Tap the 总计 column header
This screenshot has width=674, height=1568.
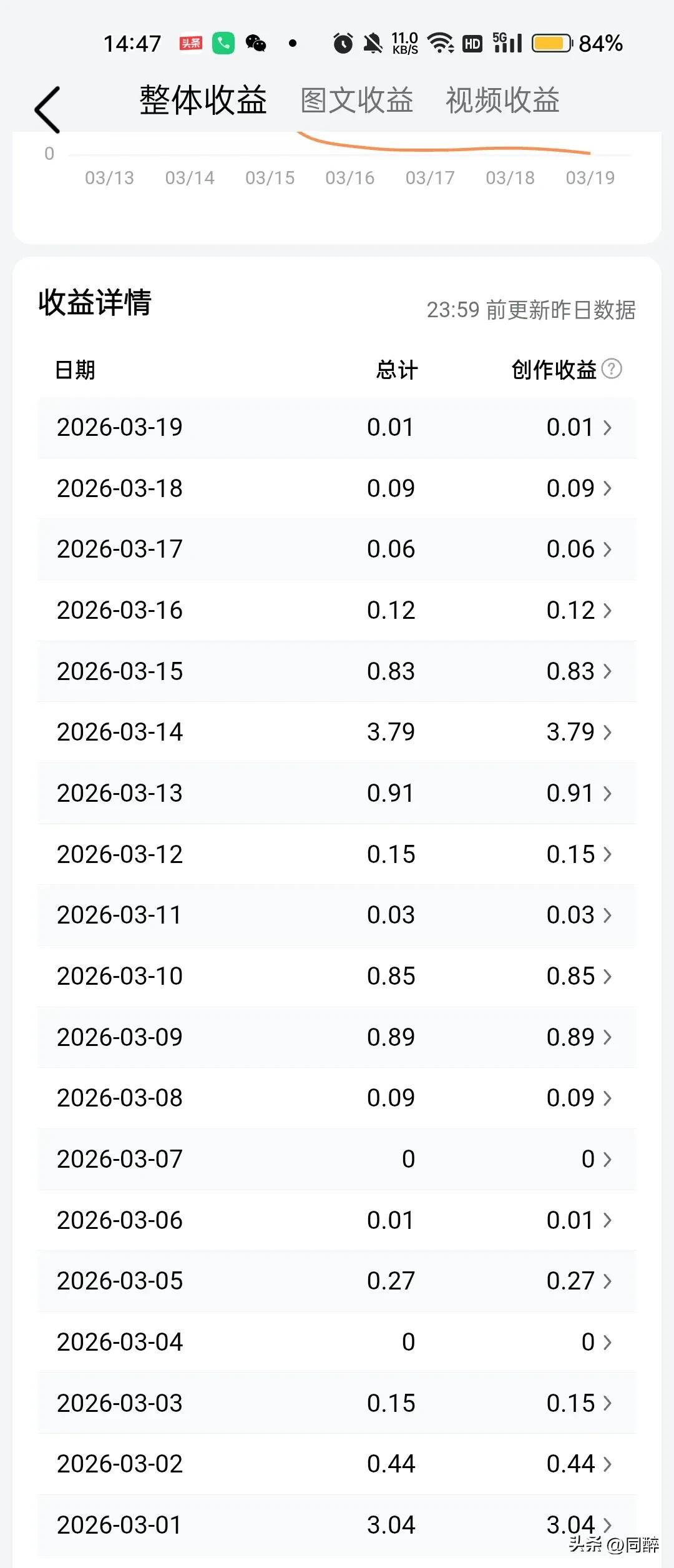click(x=397, y=370)
